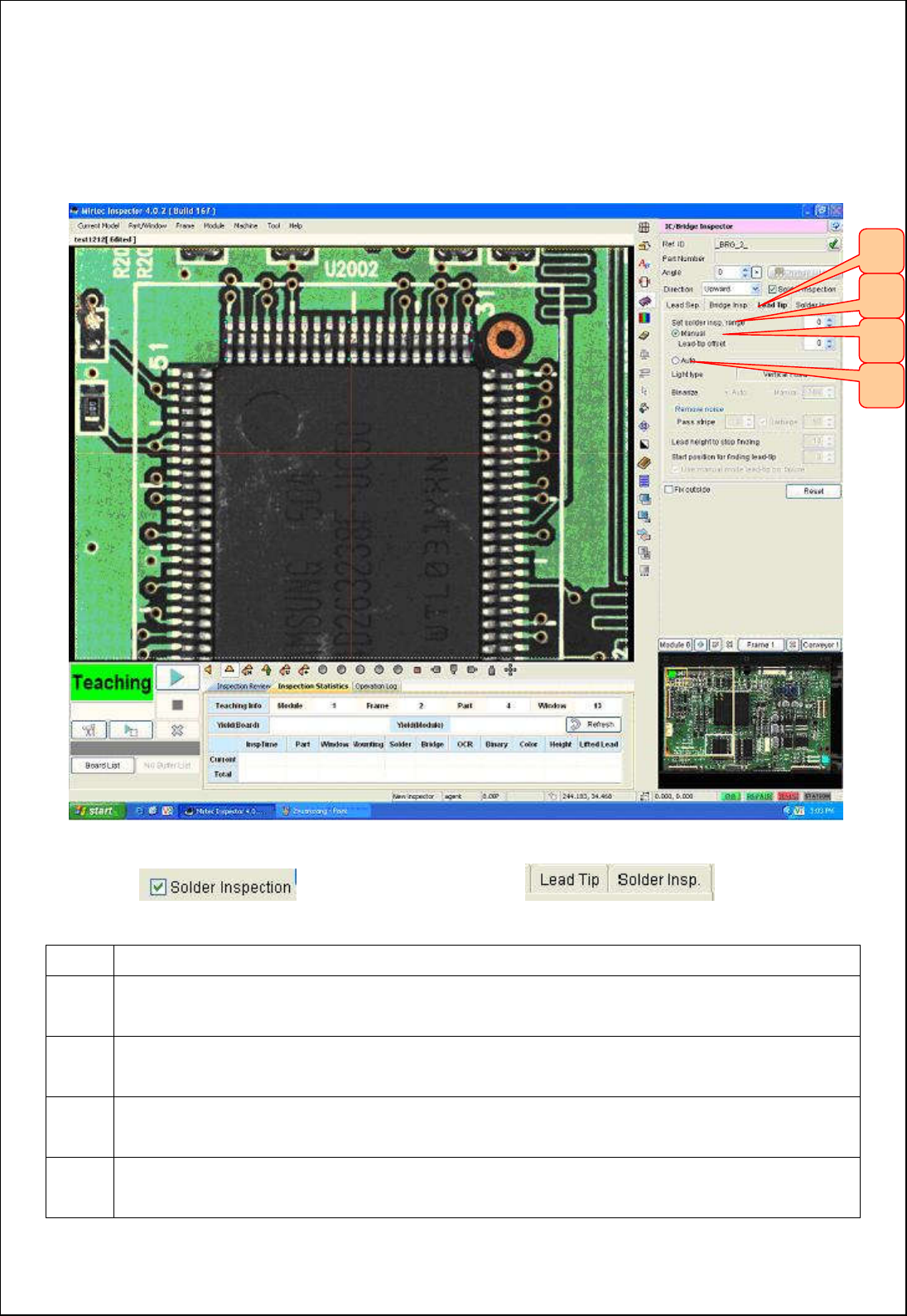The height and width of the screenshot is (1316, 907).
Task: Toggle Solder Inspection checkbox in inspector panel
Action: click(x=772, y=289)
